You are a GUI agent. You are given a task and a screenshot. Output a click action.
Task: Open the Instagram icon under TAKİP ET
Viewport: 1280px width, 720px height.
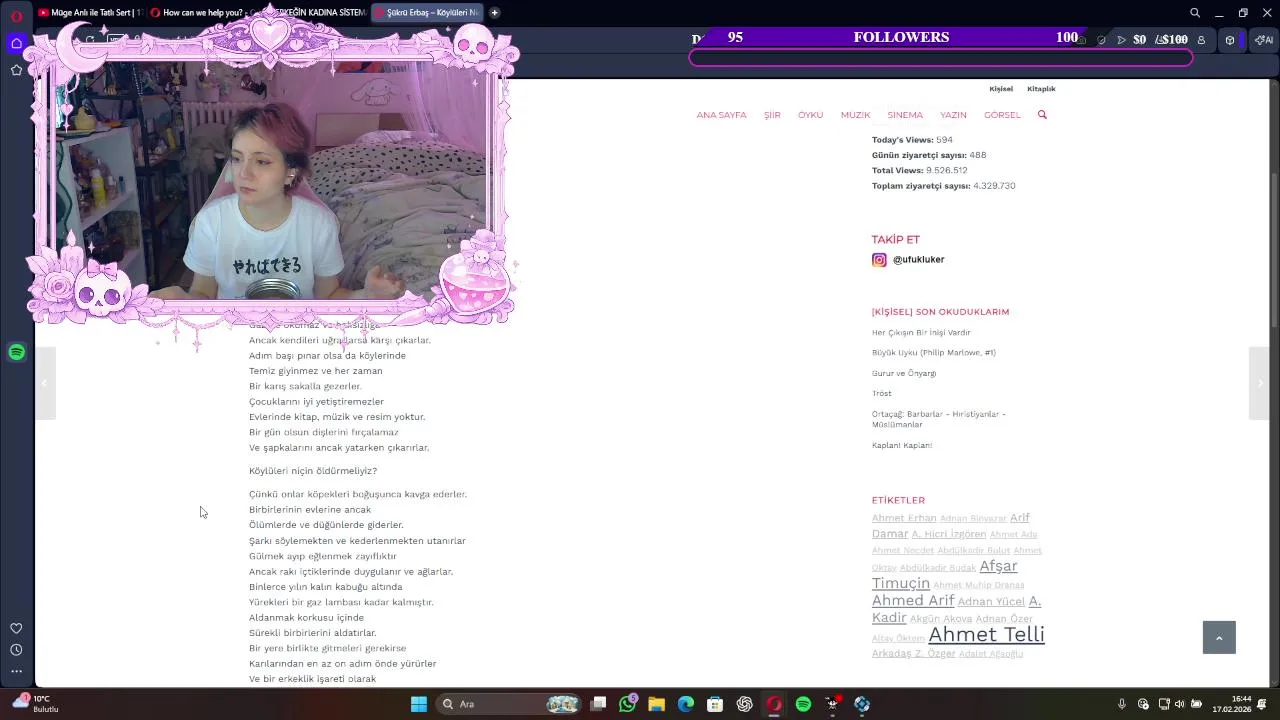pos(879,260)
